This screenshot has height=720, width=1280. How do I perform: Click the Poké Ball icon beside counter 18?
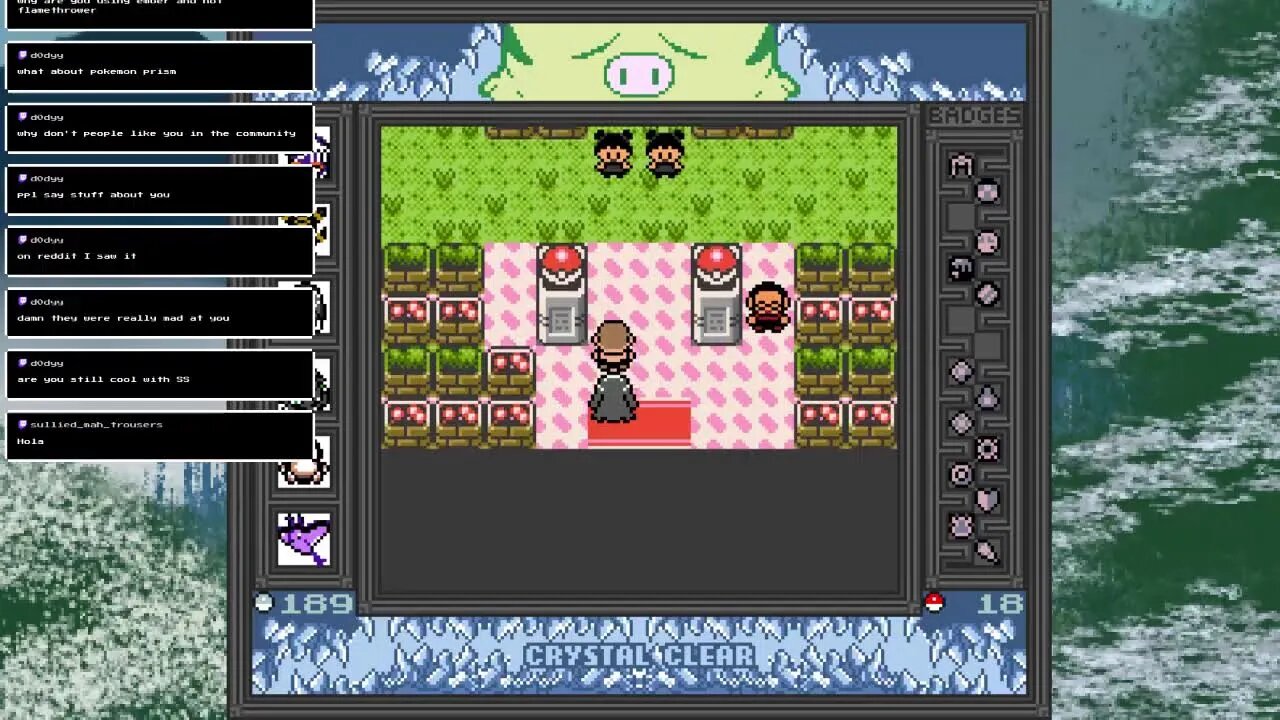(934, 602)
